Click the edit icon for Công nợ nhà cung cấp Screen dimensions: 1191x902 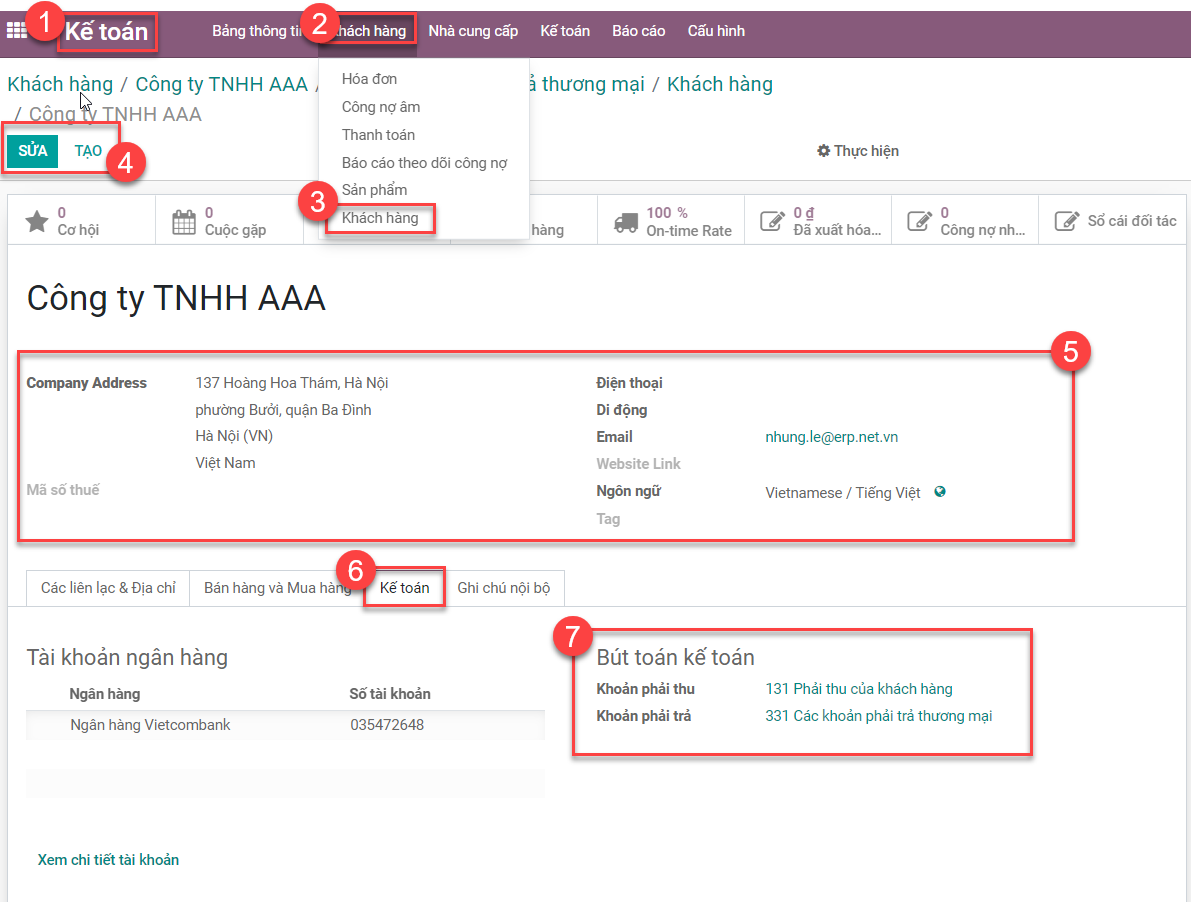919,221
